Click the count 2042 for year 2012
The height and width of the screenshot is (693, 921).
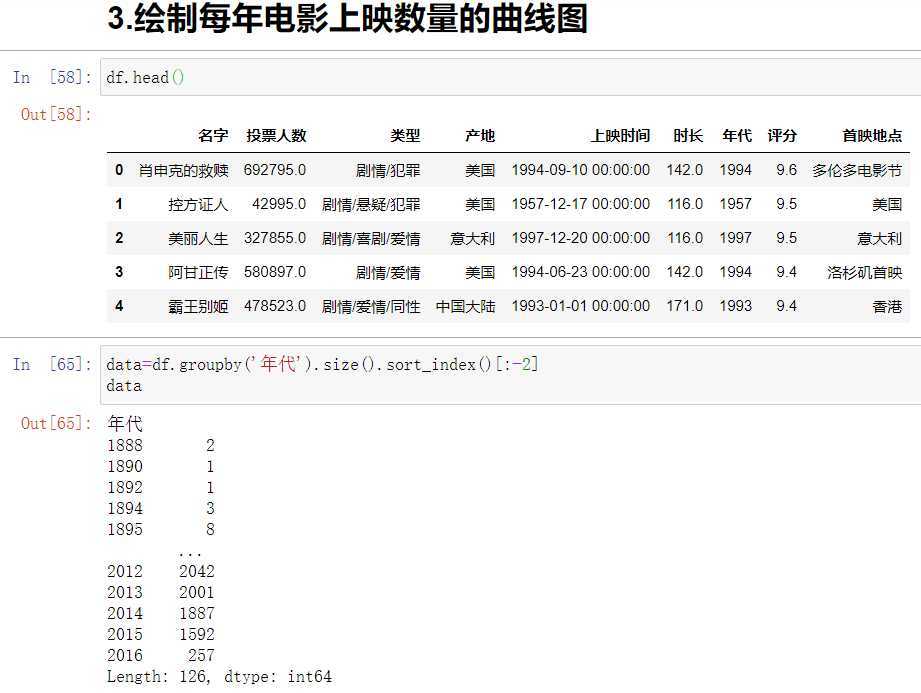coord(197,571)
